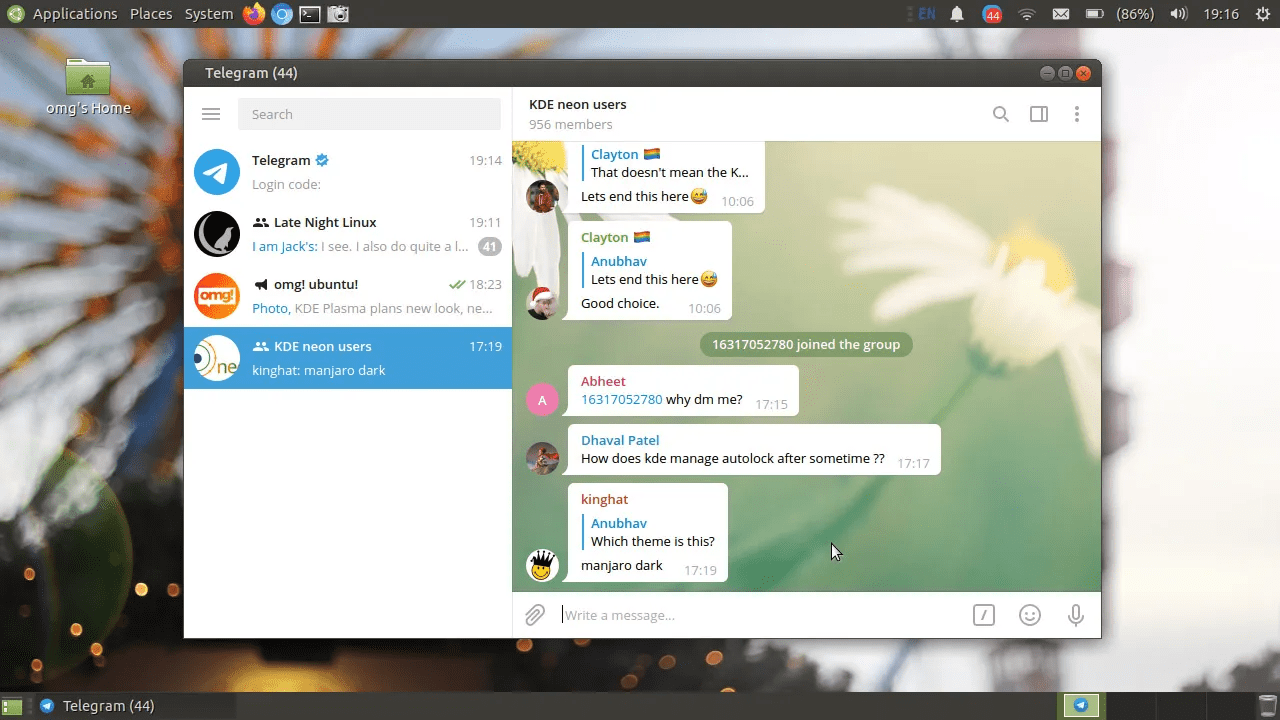Click the Anubhav reply quote link

pos(651,531)
